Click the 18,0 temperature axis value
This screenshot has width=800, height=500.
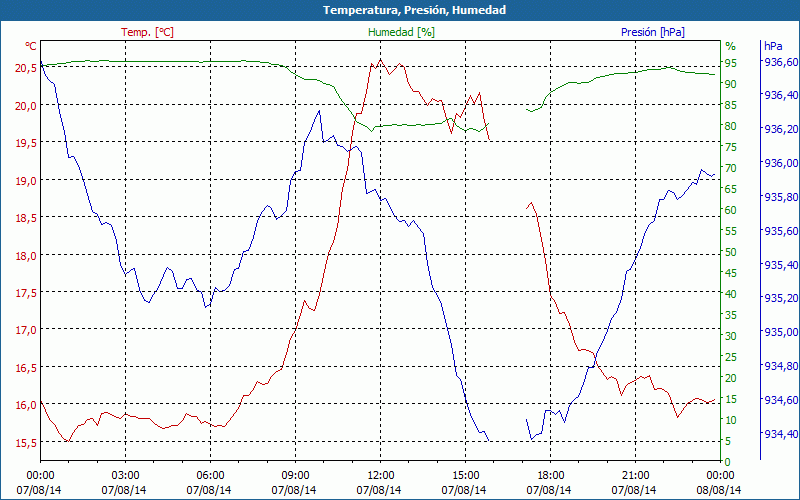click(x=26, y=256)
